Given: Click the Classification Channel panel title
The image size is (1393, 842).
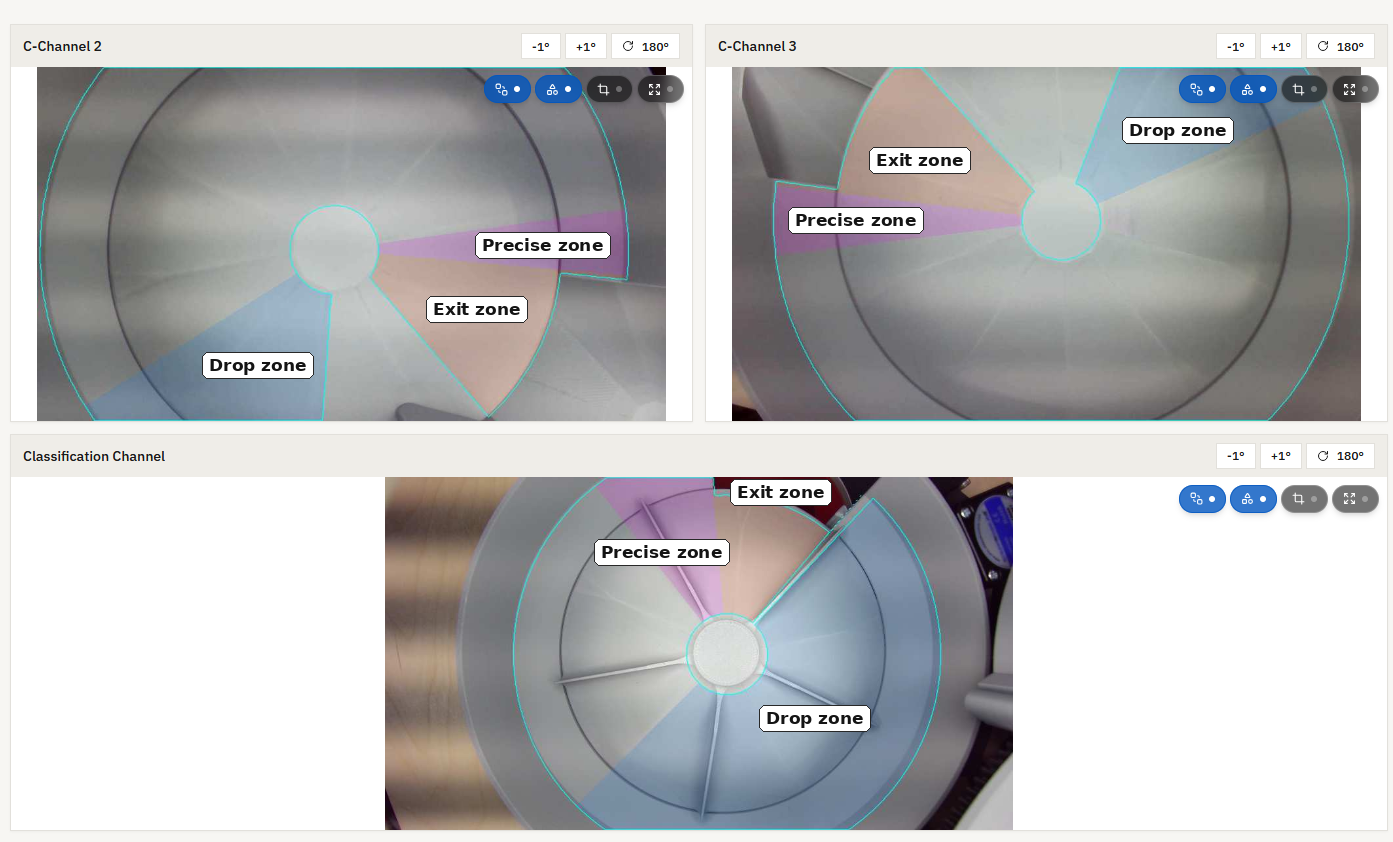Looking at the screenshot, I should (x=94, y=456).
